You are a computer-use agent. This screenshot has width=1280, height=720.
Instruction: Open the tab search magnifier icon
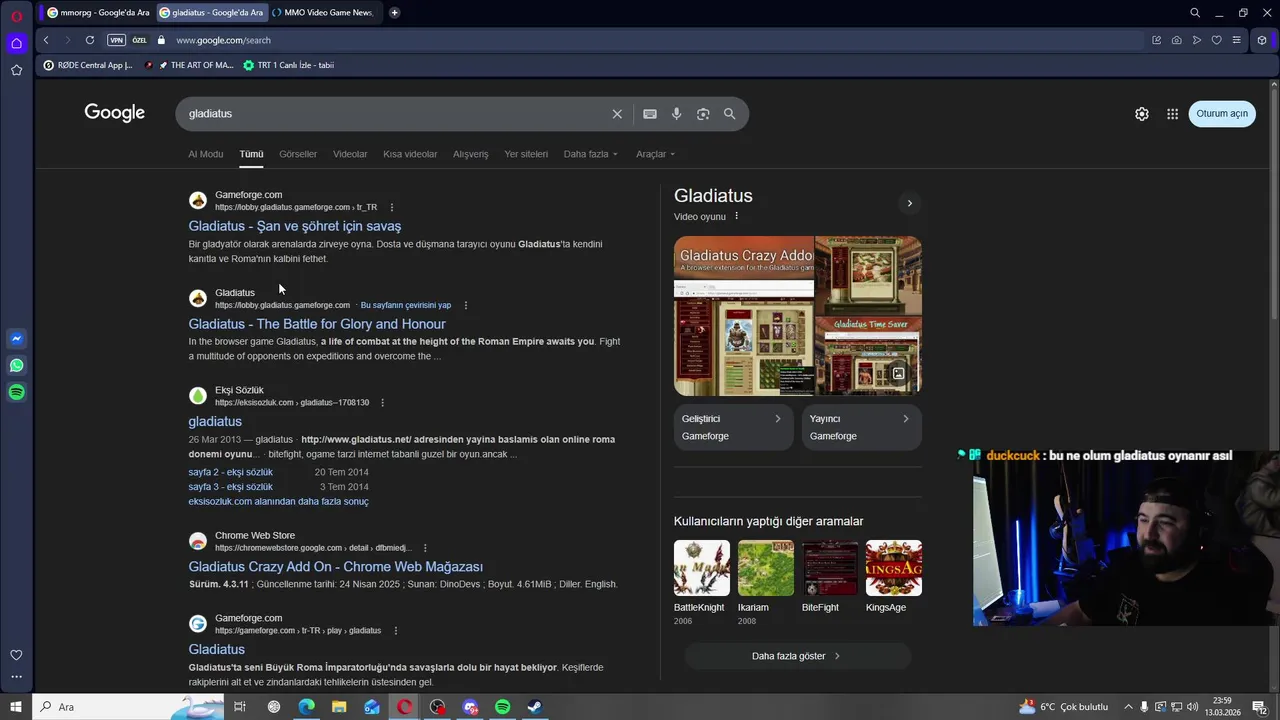(1195, 13)
